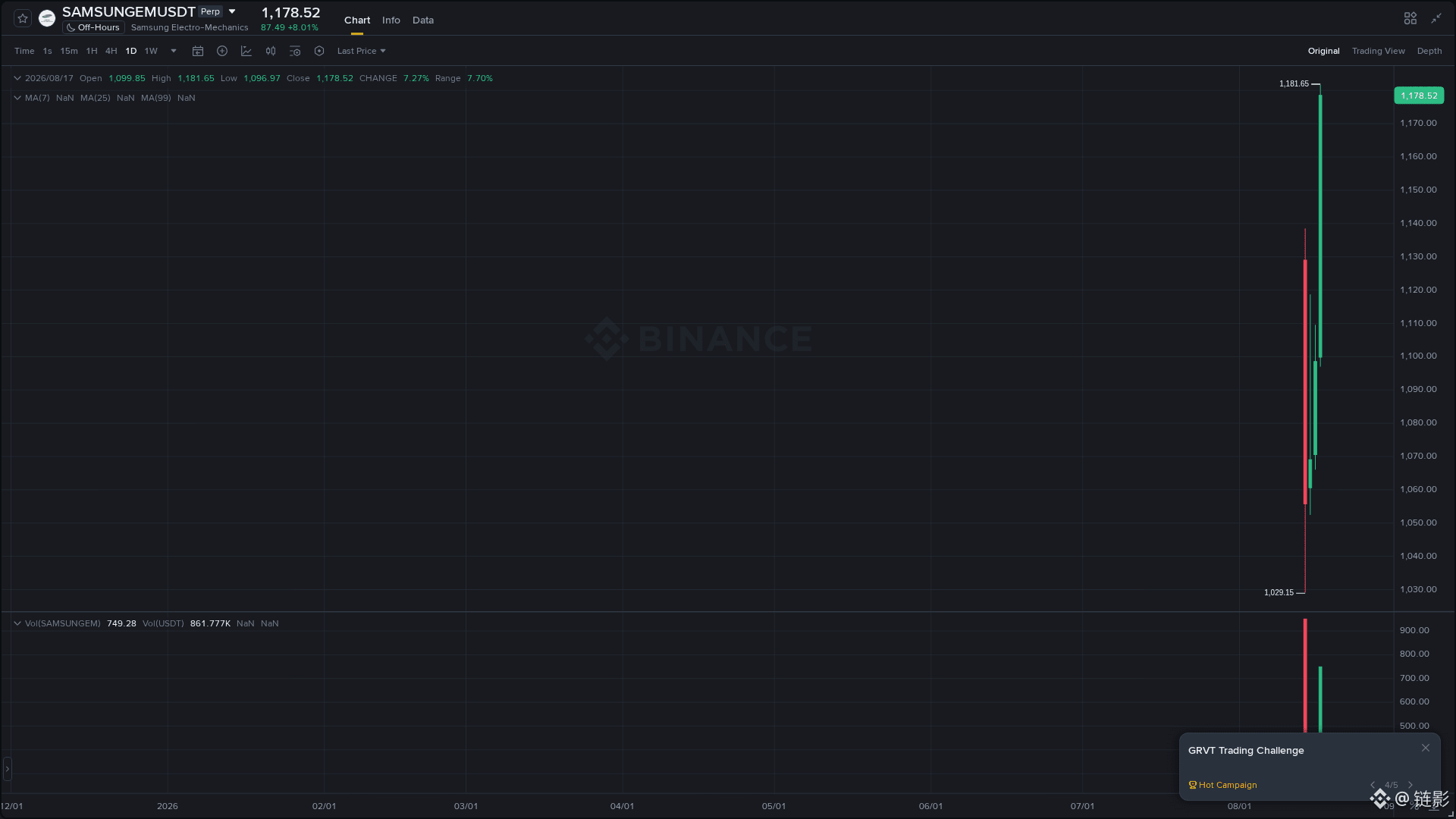Close the GRVT Trading Challenge popup

[1426, 748]
